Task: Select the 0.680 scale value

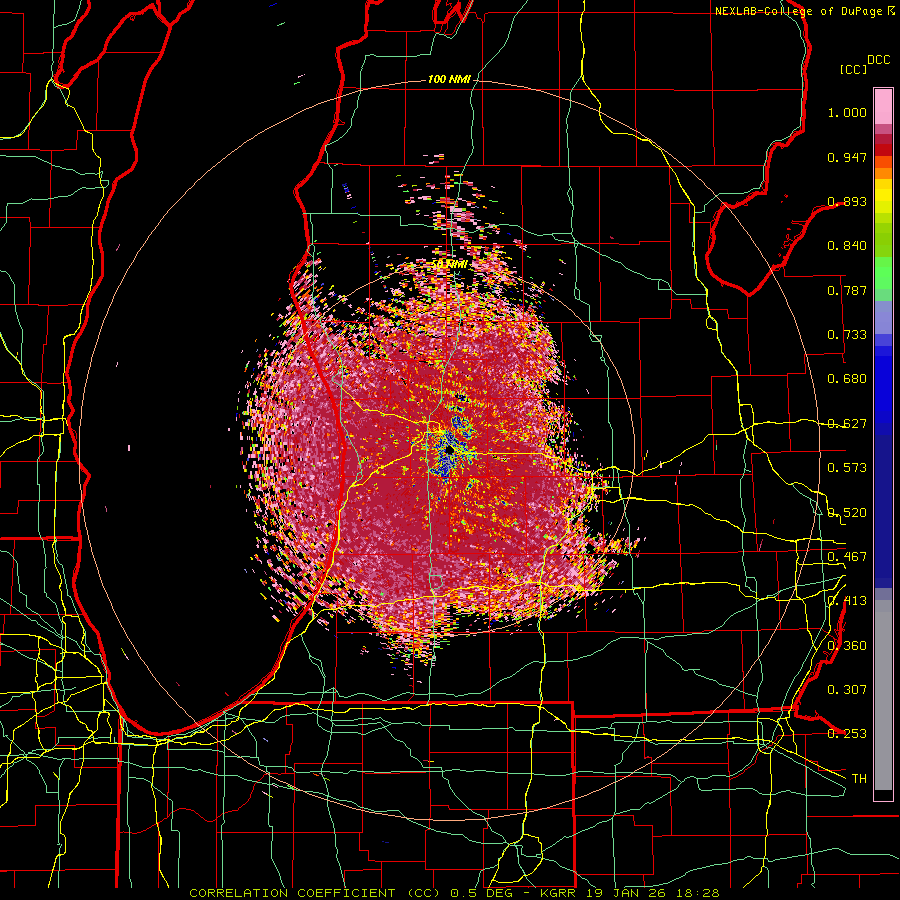Action: [847, 379]
